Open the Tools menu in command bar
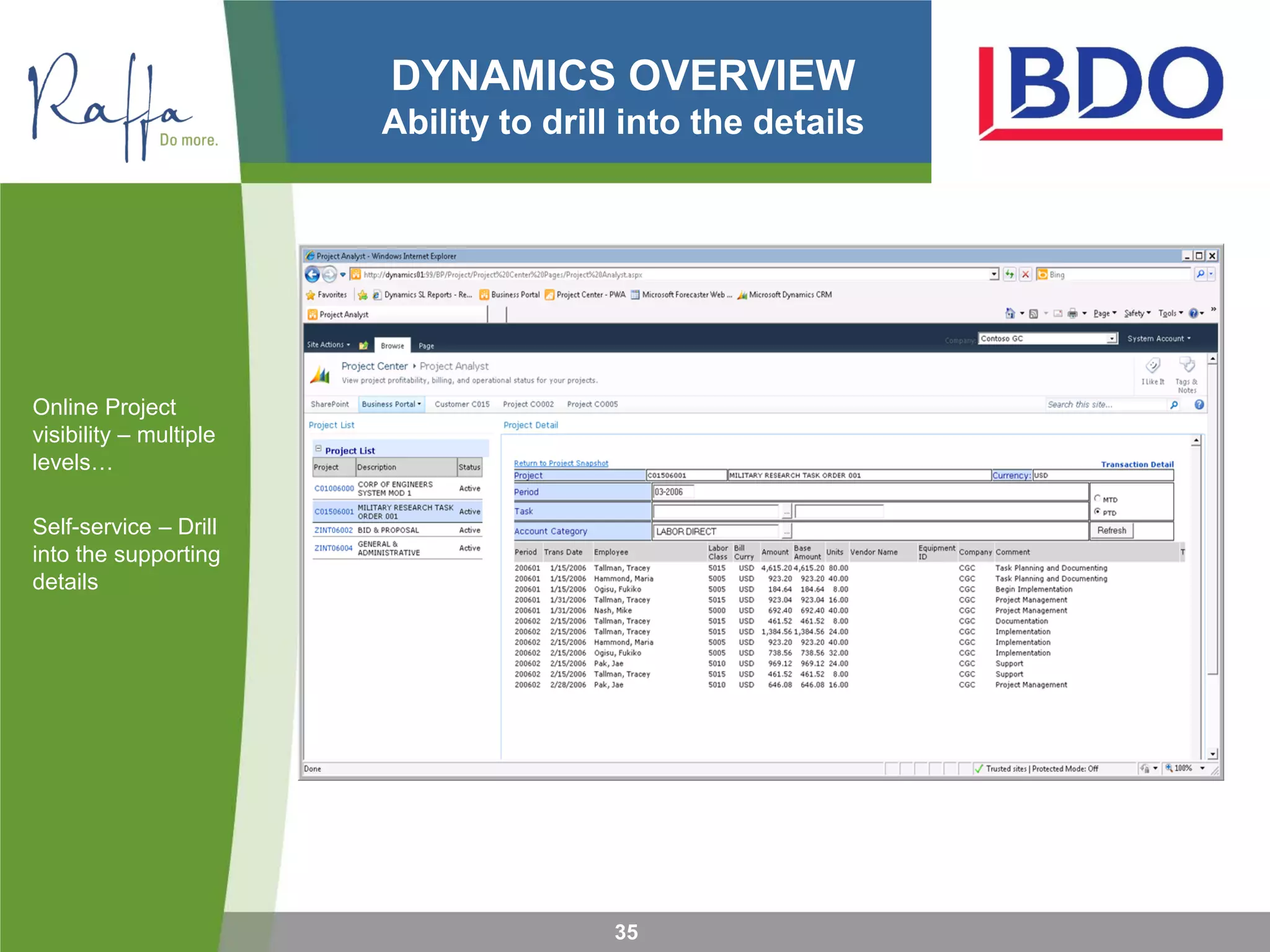 pos(1170,314)
